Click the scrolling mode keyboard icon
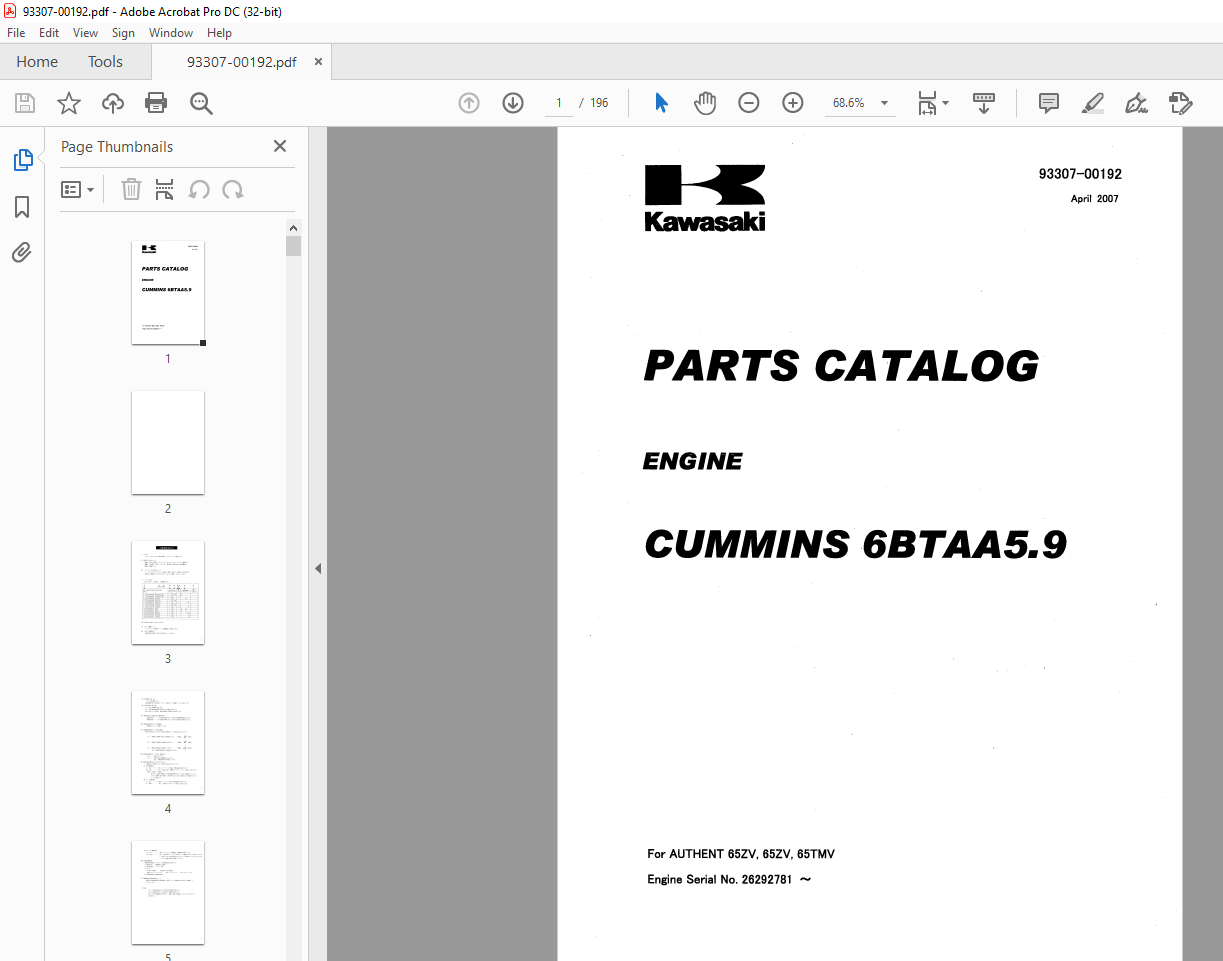1223x961 pixels. [984, 103]
